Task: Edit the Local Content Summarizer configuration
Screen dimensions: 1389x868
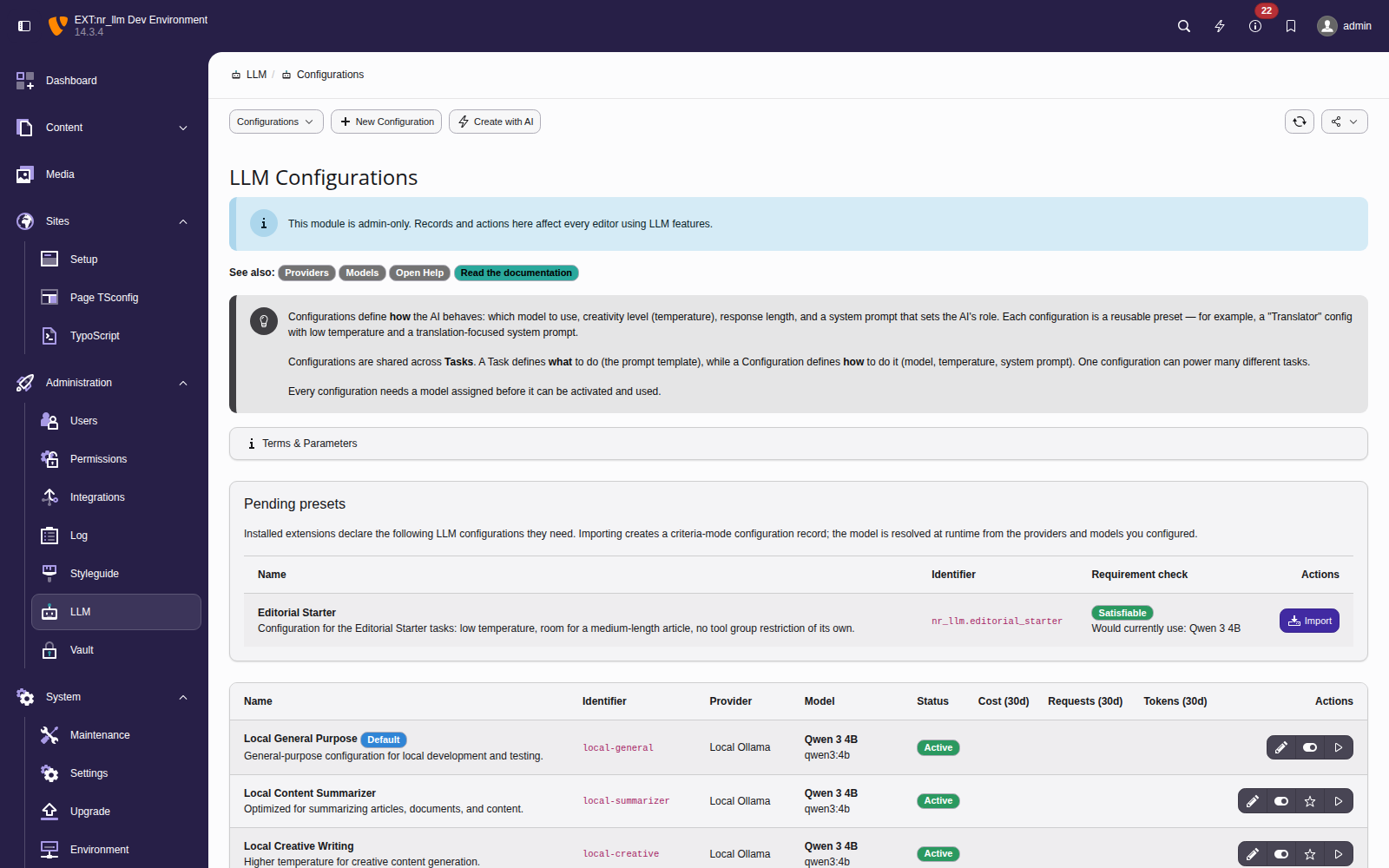Action: click(1253, 801)
